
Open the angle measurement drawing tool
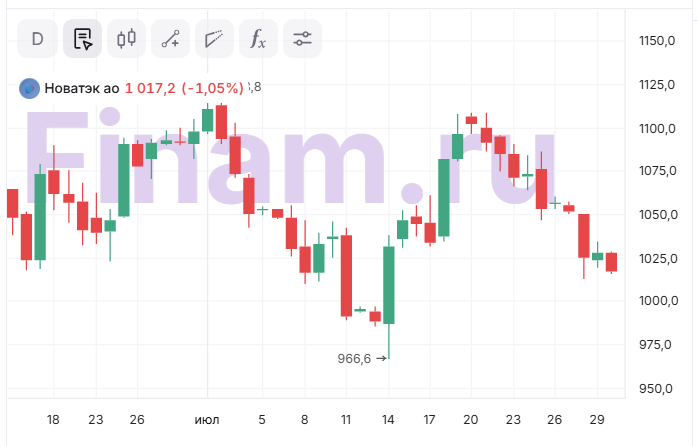(x=214, y=39)
